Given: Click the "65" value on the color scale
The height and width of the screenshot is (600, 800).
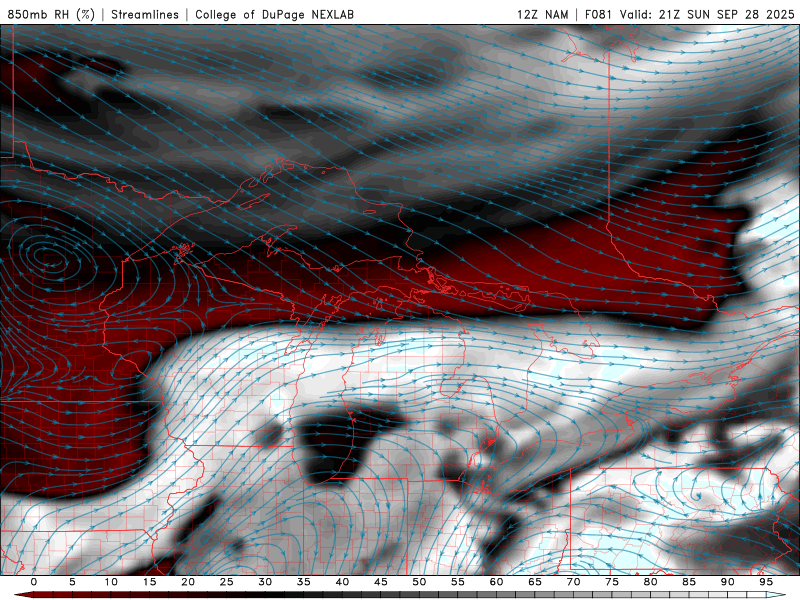Looking at the screenshot, I should coord(535,582).
